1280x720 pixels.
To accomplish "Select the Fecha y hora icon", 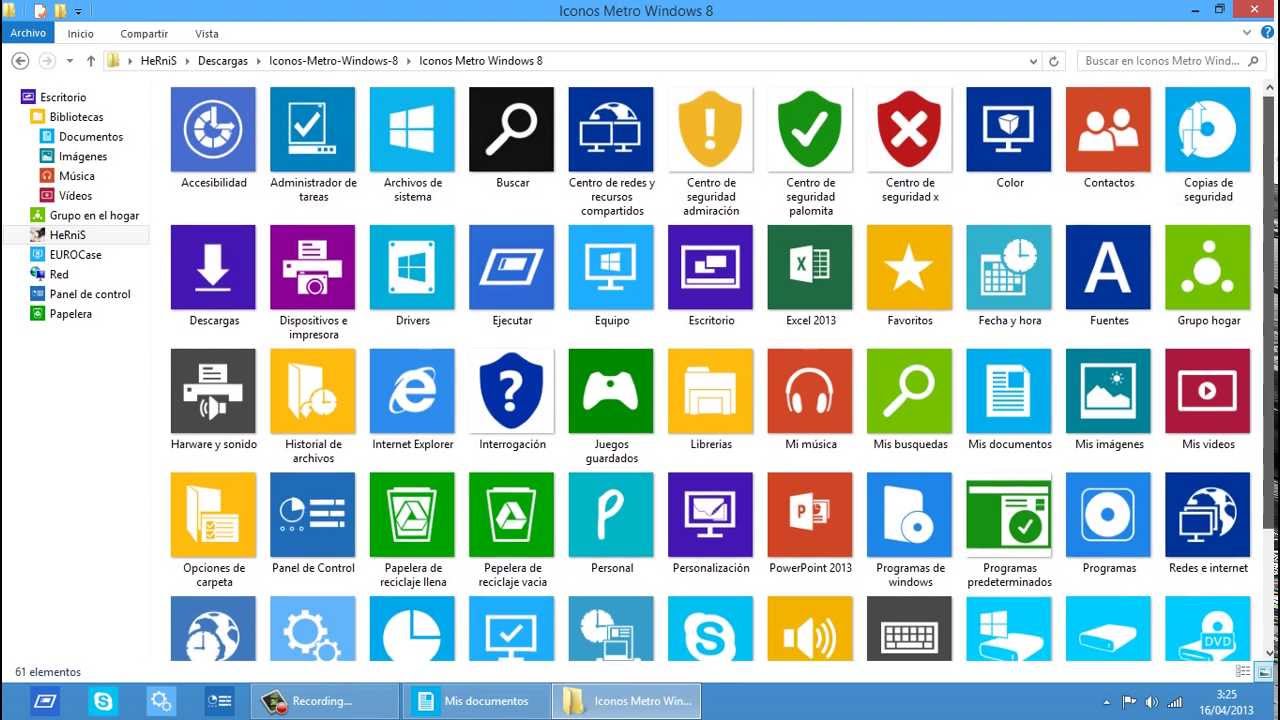I will pyautogui.click(x=1009, y=267).
